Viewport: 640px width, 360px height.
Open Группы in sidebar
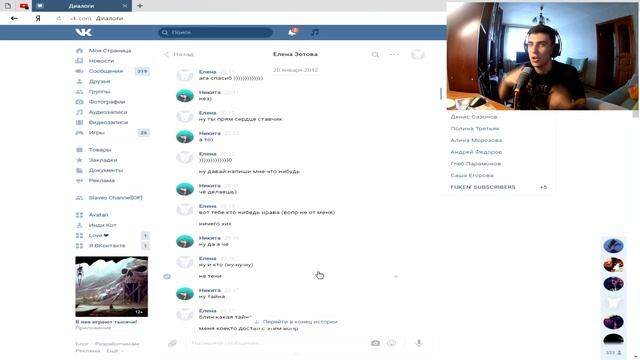click(99, 91)
